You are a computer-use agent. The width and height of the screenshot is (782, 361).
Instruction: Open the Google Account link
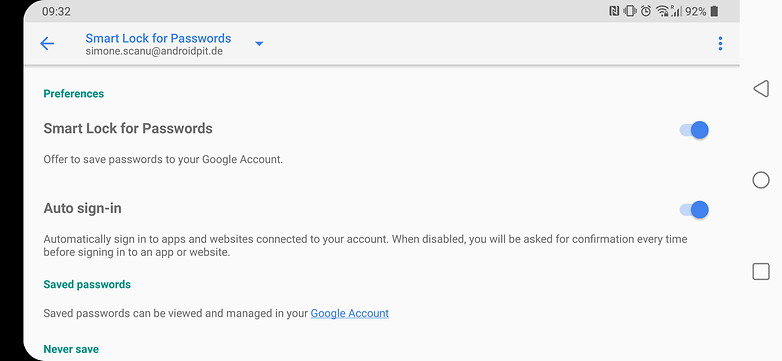click(350, 314)
